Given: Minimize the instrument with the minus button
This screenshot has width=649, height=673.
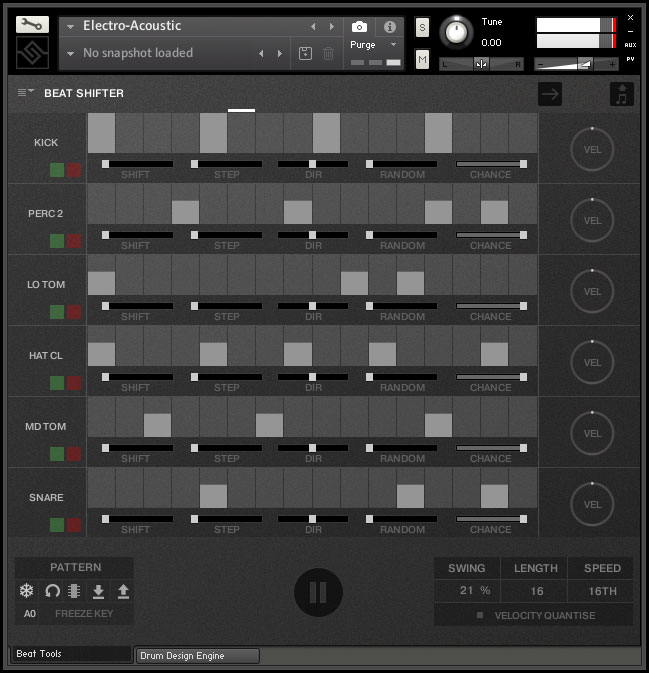Looking at the screenshot, I should pyautogui.click(x=630, y=31).
